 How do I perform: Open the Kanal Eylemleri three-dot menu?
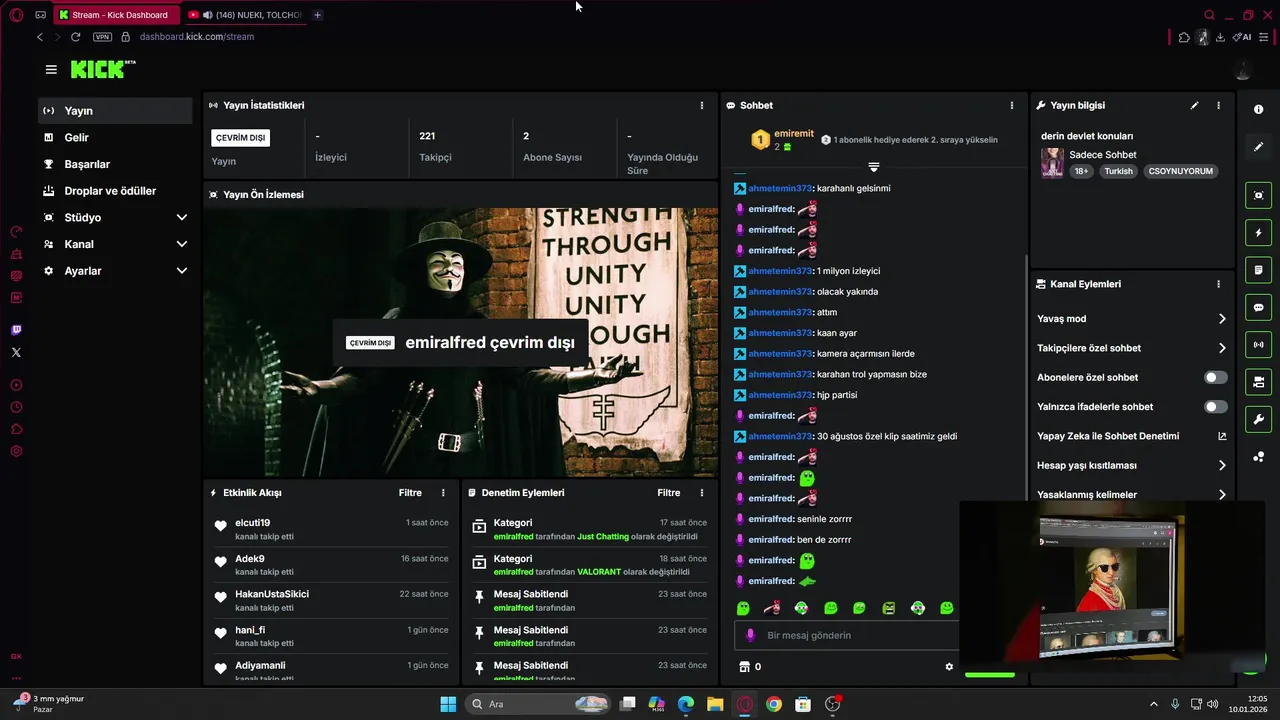pyautogui.click(x=1218, y=284)
